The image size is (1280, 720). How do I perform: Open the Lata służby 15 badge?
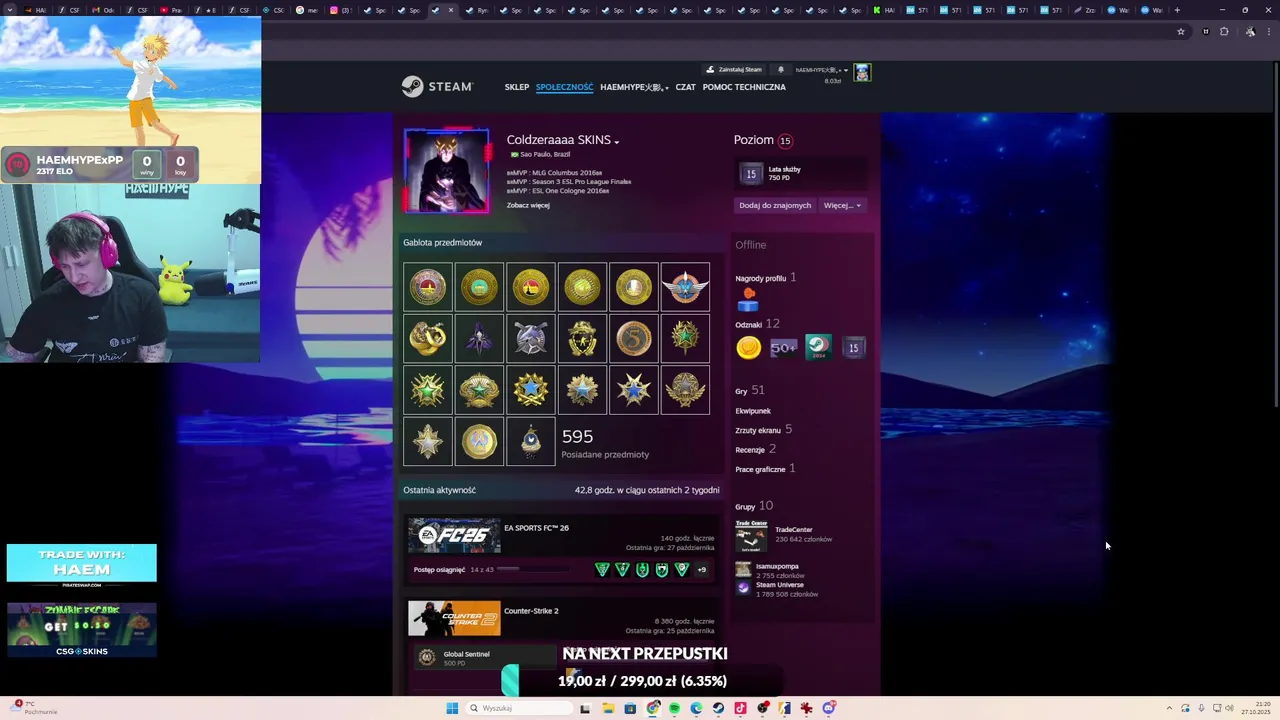751,174
